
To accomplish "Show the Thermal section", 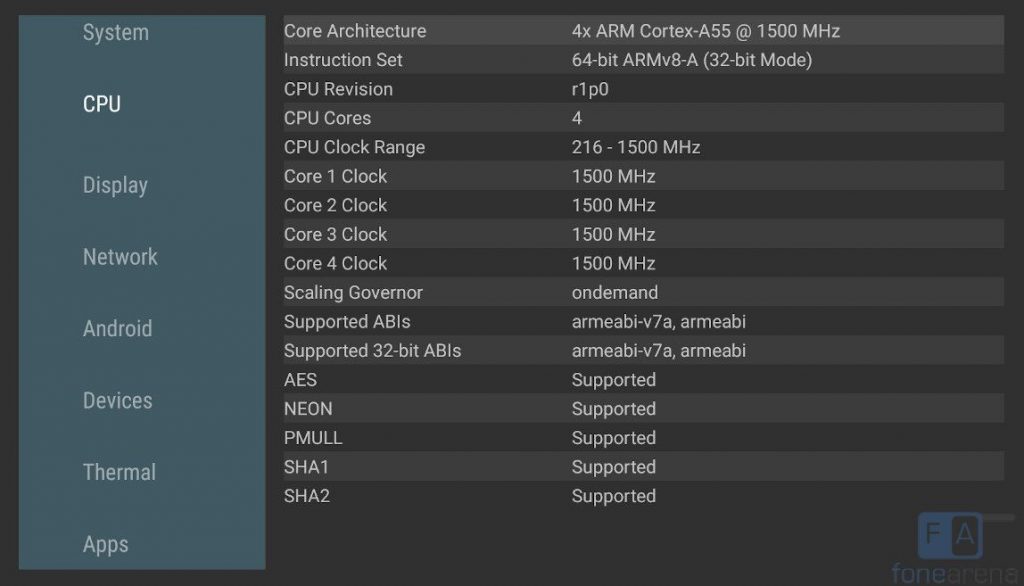I will tap(120, 472).
